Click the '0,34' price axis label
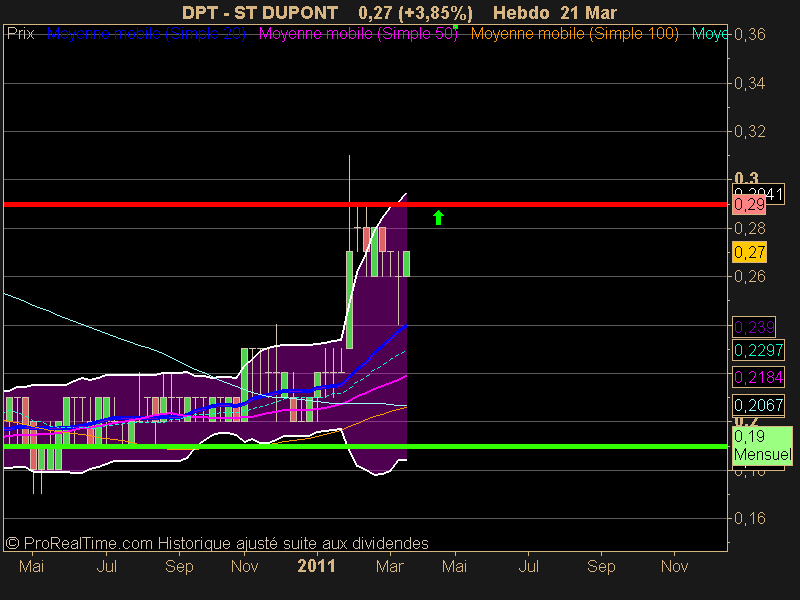The image size is (800, 600). (x=749, y=83)
